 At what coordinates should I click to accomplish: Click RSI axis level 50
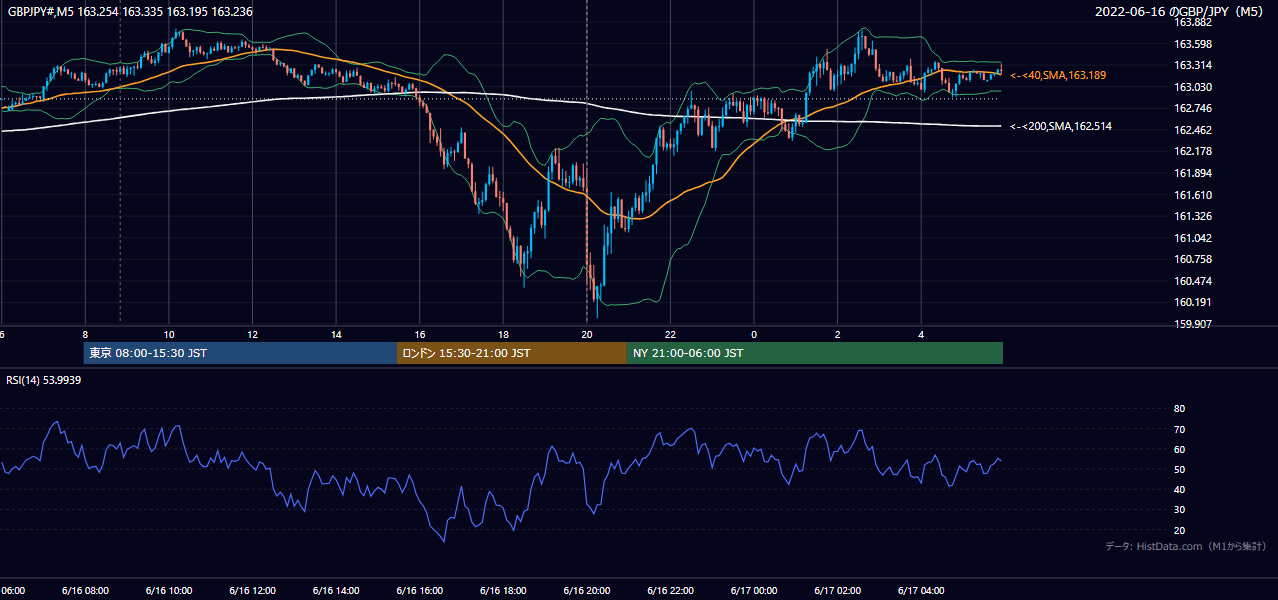1179,469
